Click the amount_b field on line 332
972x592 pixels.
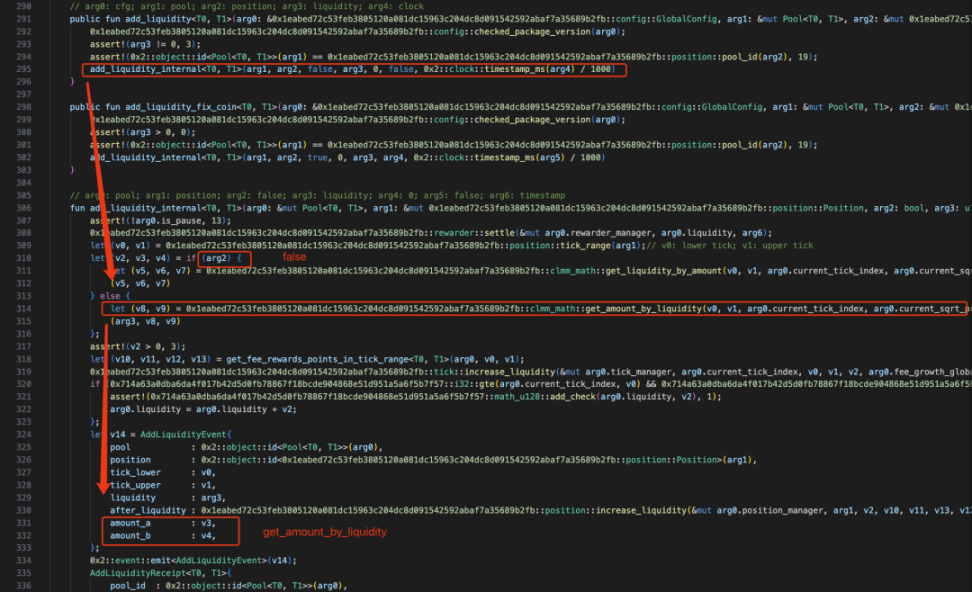tap(130, 536)
